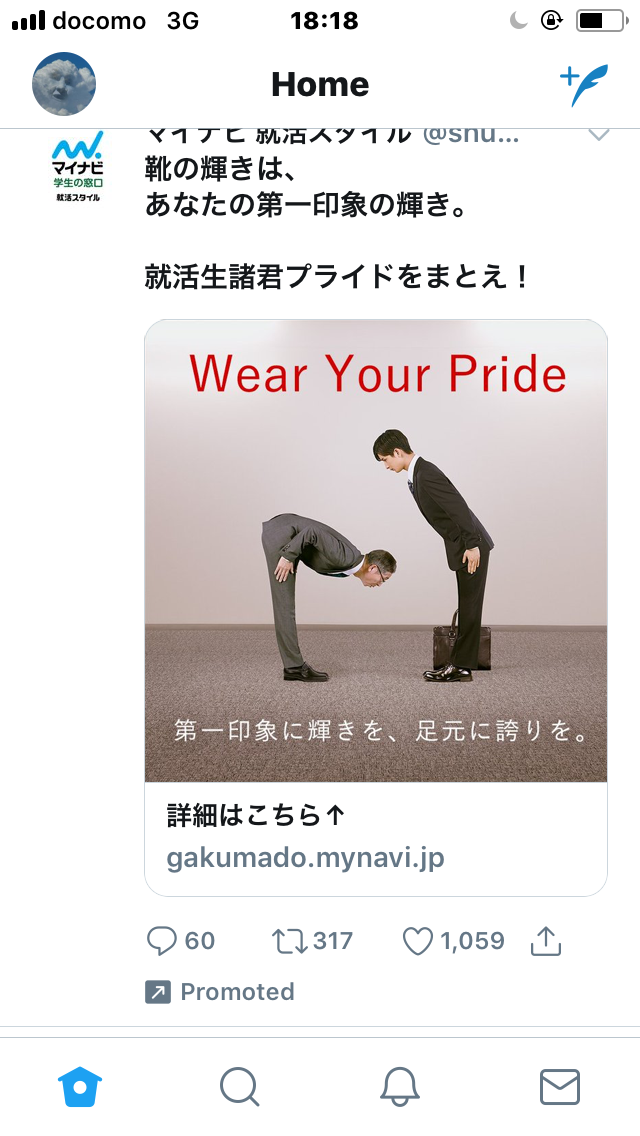Like the tweet with heart icon

pos(417,941)
